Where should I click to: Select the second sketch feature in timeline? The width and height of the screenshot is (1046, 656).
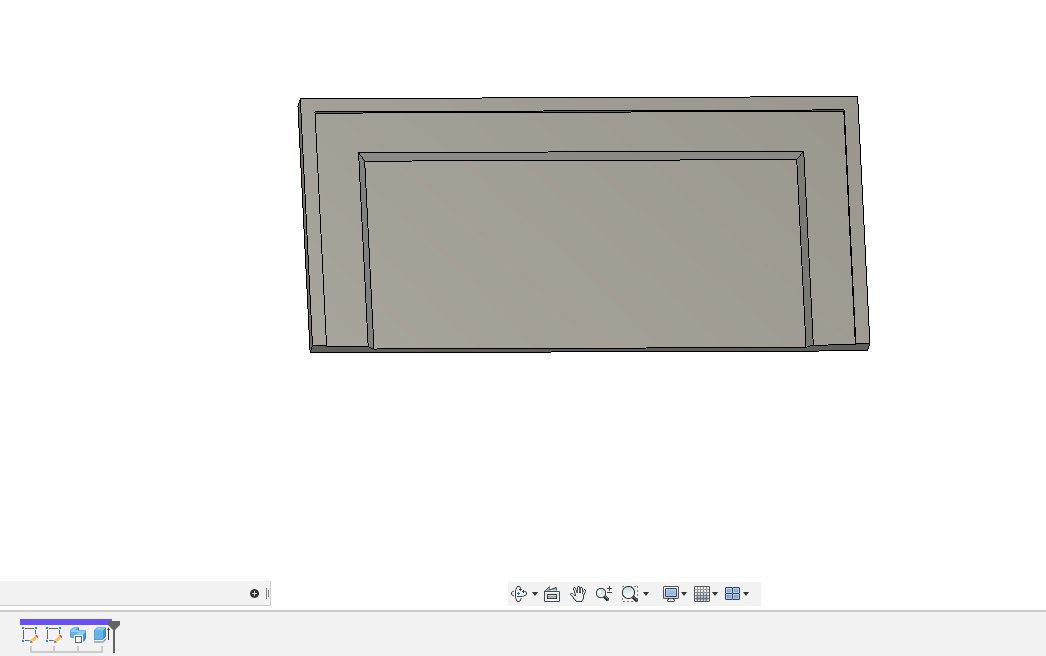pyautogui.click(x=54, y=635)
